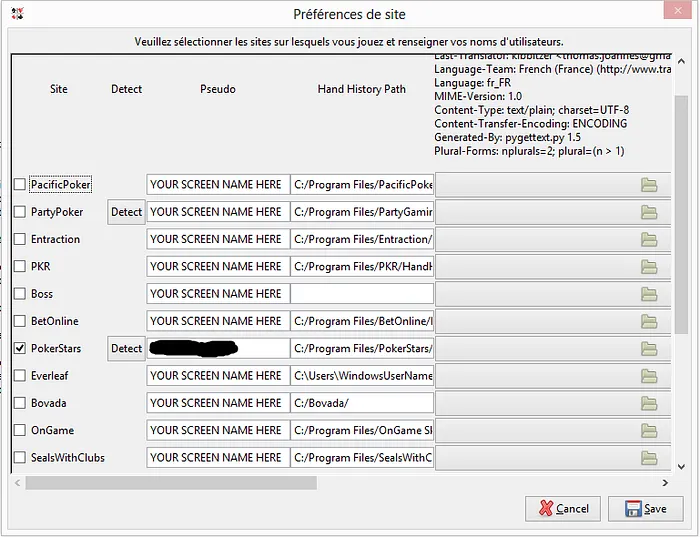Enable the PKR site checkbox
The image size is (700, 537).
coord(20,266)
